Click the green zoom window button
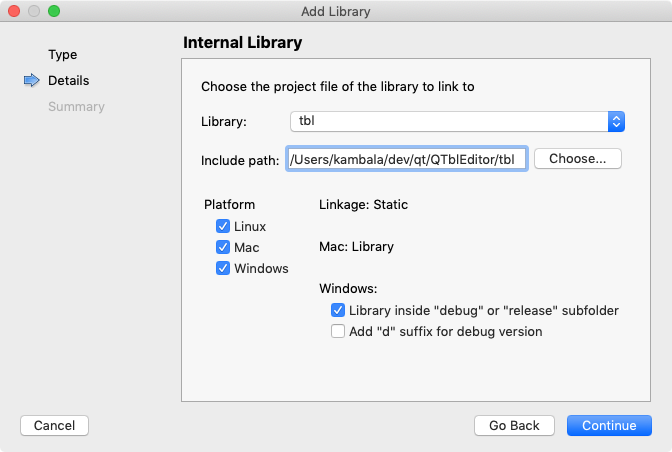 click(54, 12)
